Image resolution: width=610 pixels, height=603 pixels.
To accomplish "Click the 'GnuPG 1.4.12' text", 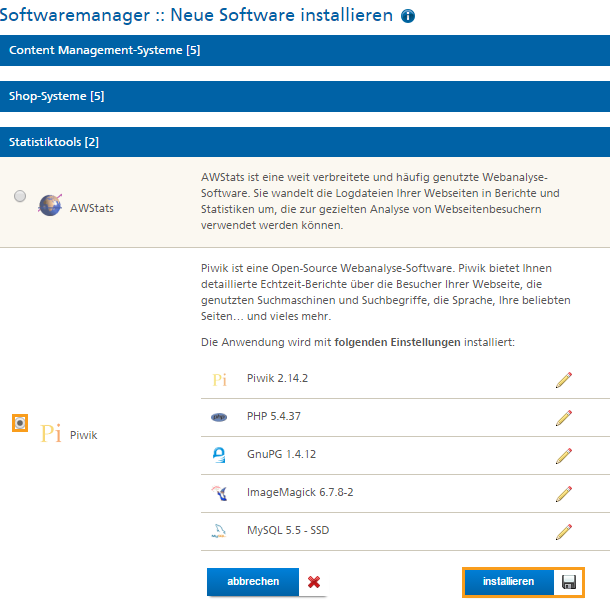I will pyautogui.click(x=281, y=454).
